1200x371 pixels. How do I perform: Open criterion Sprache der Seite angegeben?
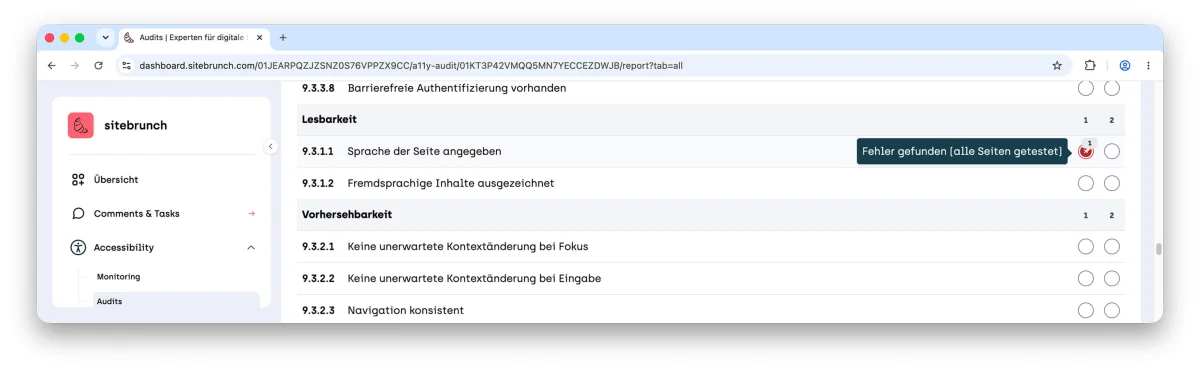[x=424, y=152]
